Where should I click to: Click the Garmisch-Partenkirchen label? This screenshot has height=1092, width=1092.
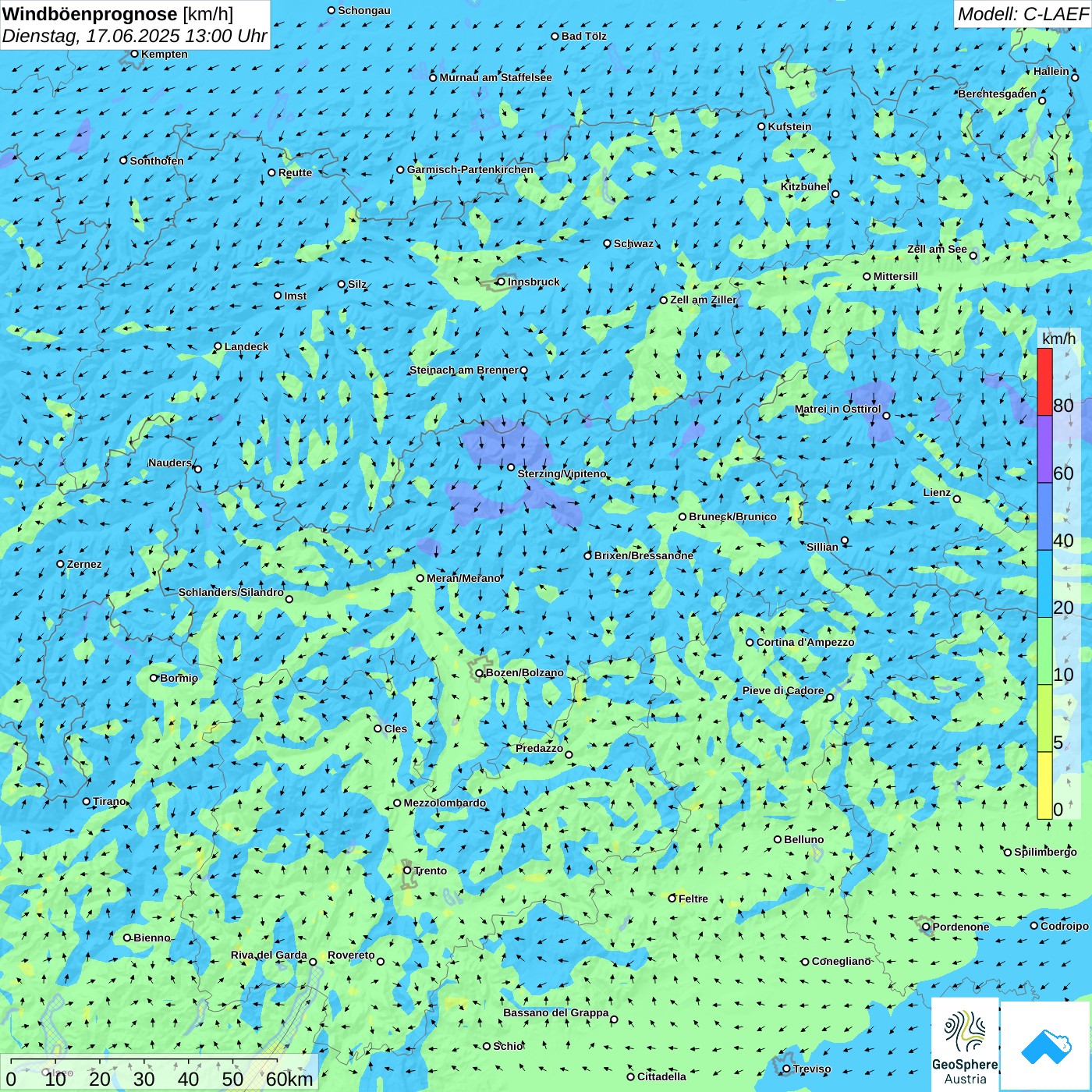(x=470, y=169)
